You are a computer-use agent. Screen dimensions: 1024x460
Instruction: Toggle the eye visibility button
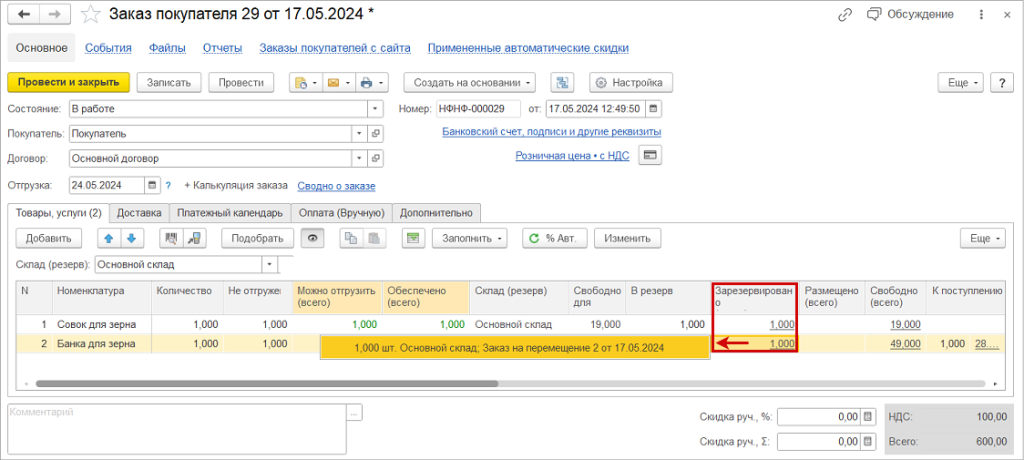tap(313, 238)
